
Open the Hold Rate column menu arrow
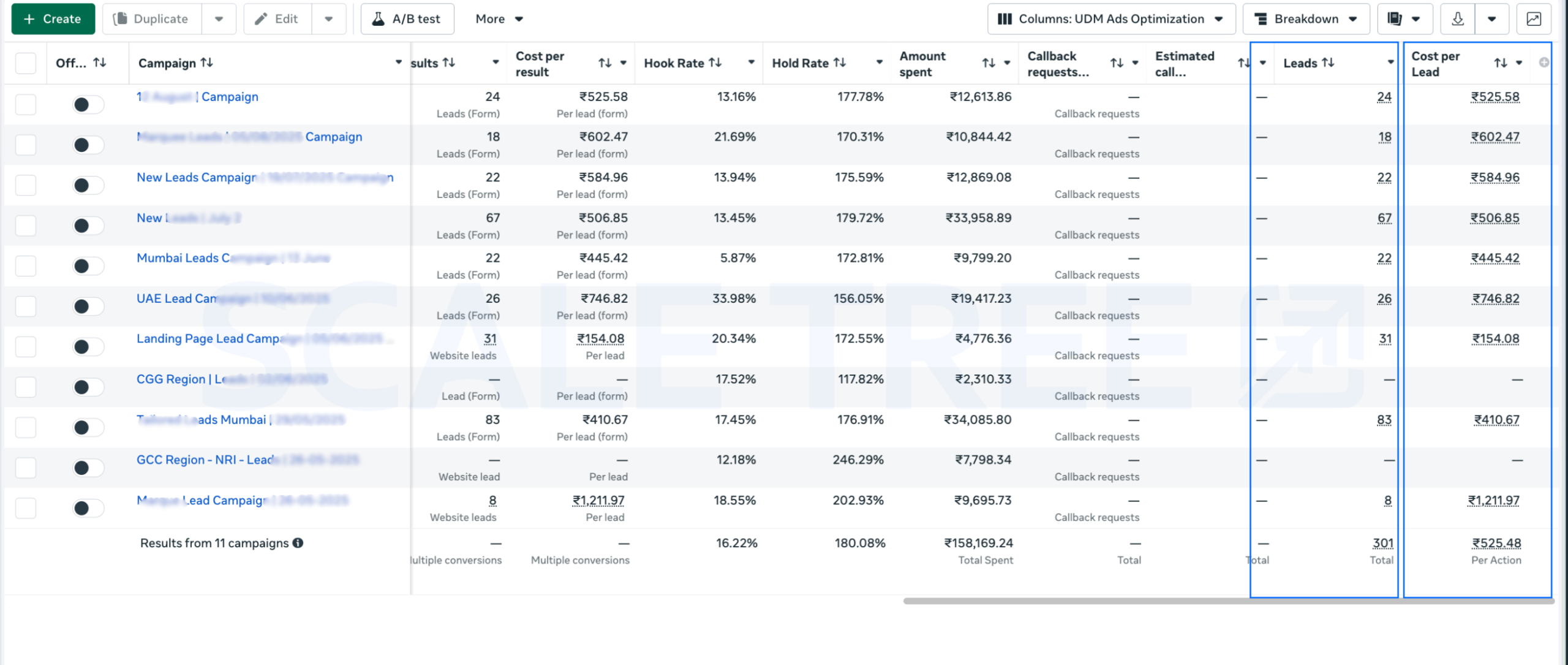(x=880, y=63)
